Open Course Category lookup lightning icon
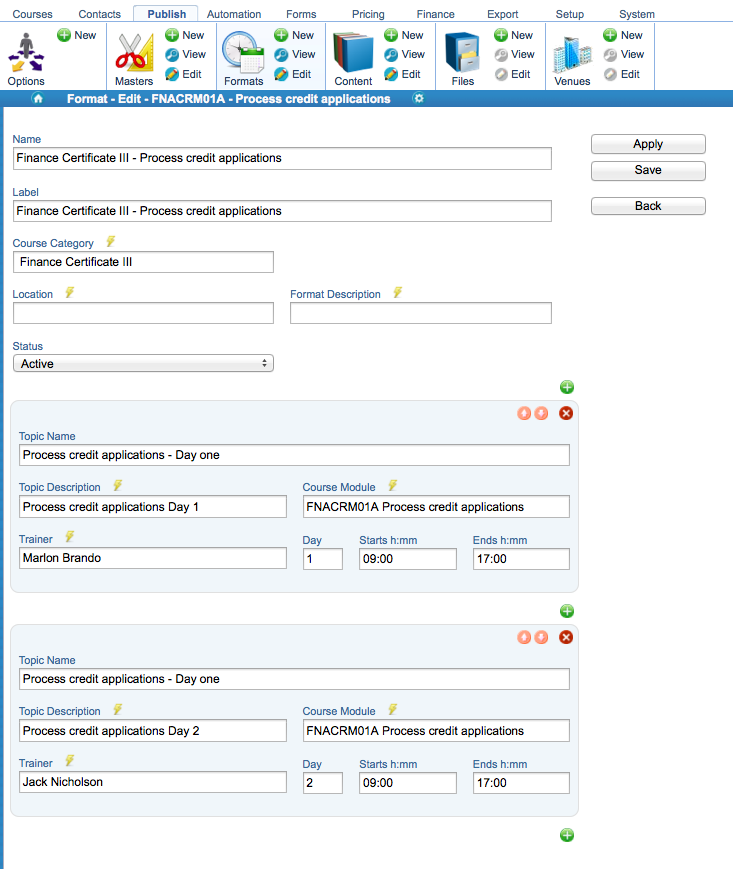 pos(111,242)
